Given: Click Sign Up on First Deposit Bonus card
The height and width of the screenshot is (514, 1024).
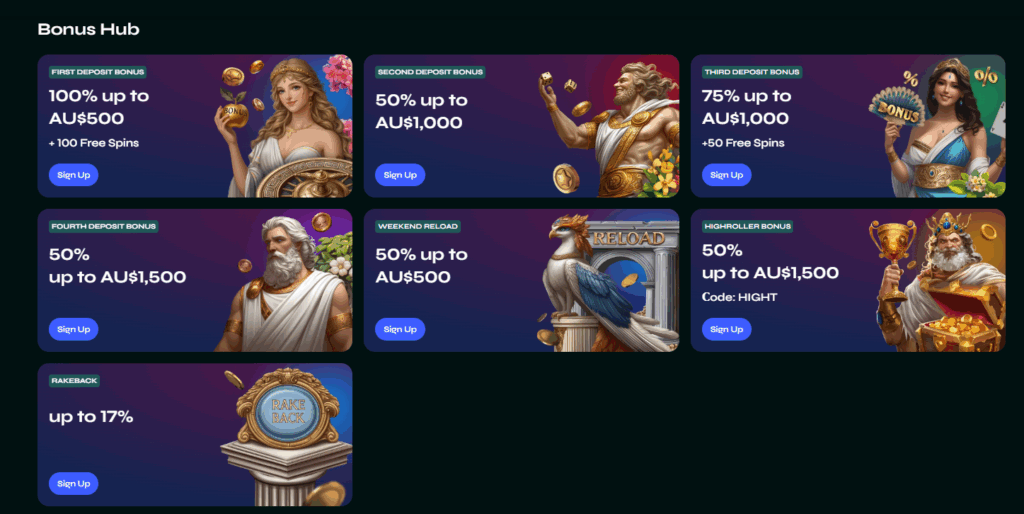Looking at the screenshot, I should [73, 175].
